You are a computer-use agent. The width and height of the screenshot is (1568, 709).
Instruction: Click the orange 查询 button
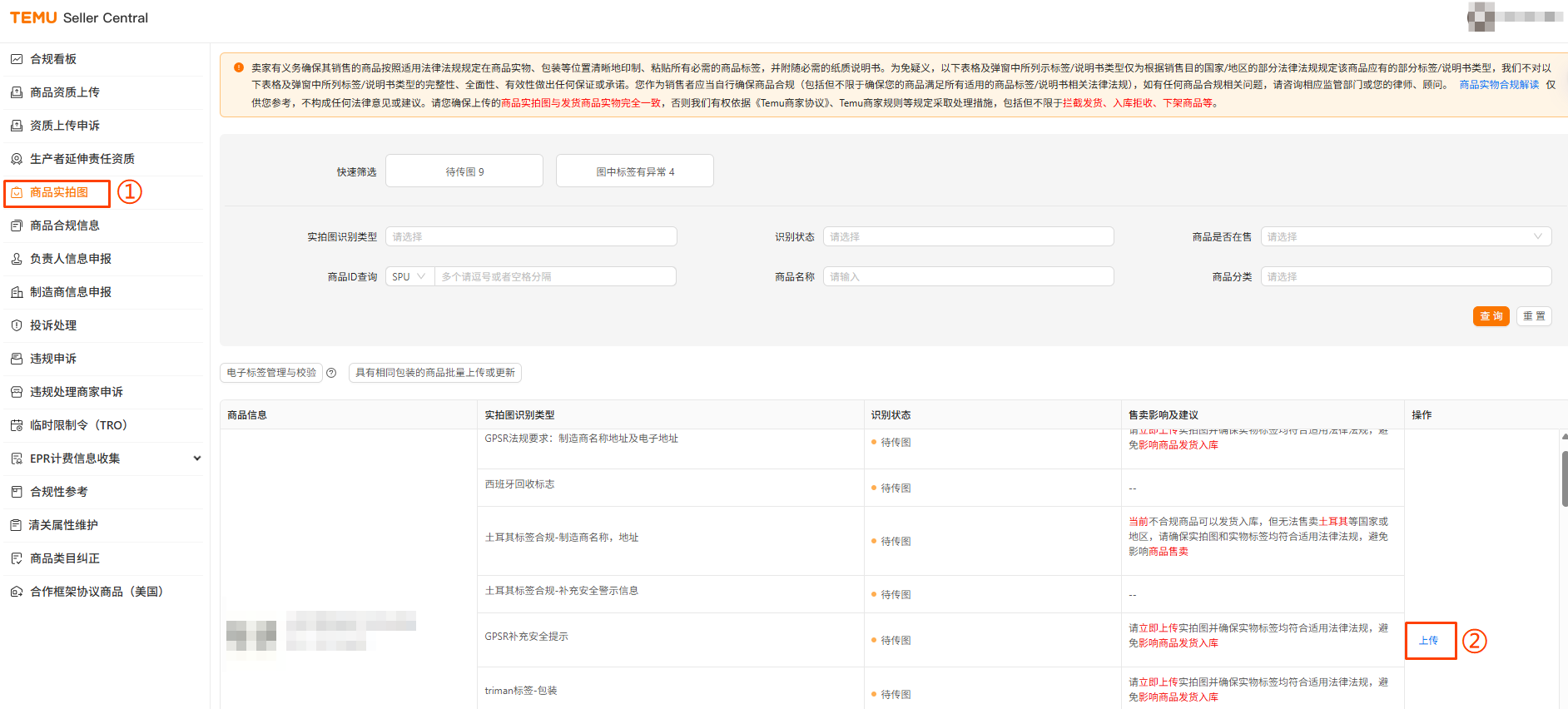click(x=1491, y=316)
